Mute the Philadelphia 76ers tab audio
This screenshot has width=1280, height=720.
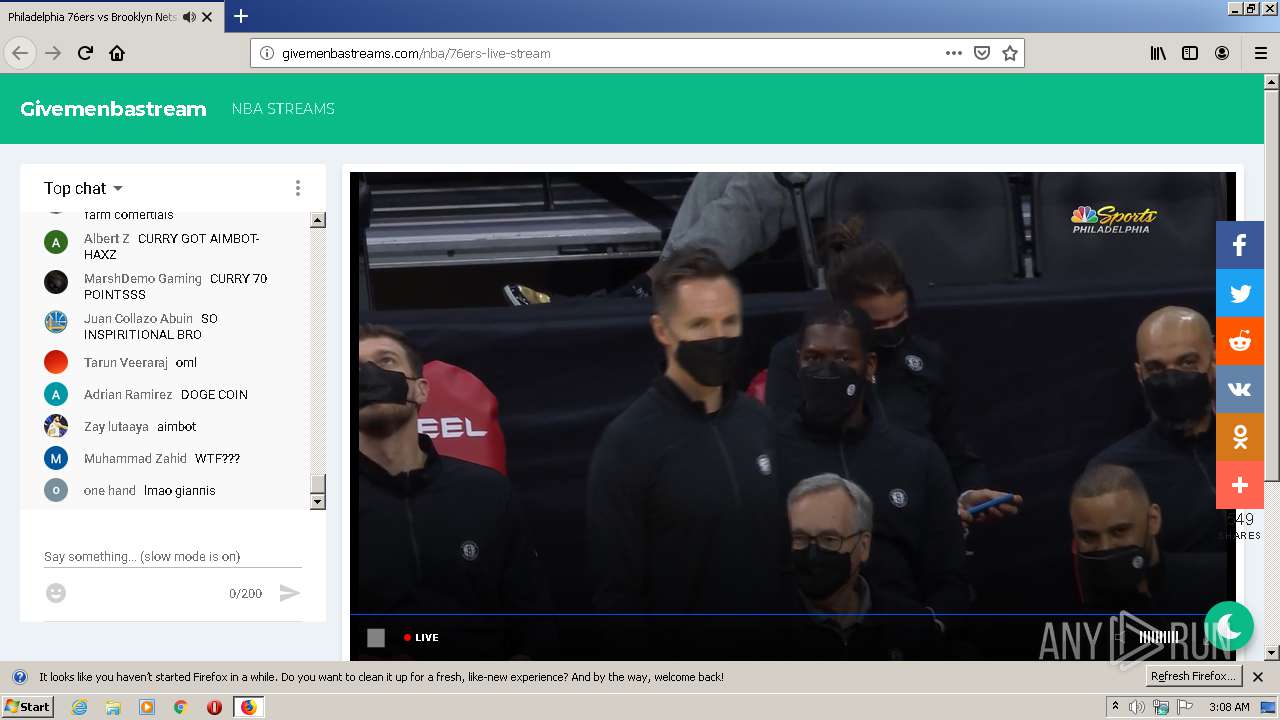coord(189,17)
